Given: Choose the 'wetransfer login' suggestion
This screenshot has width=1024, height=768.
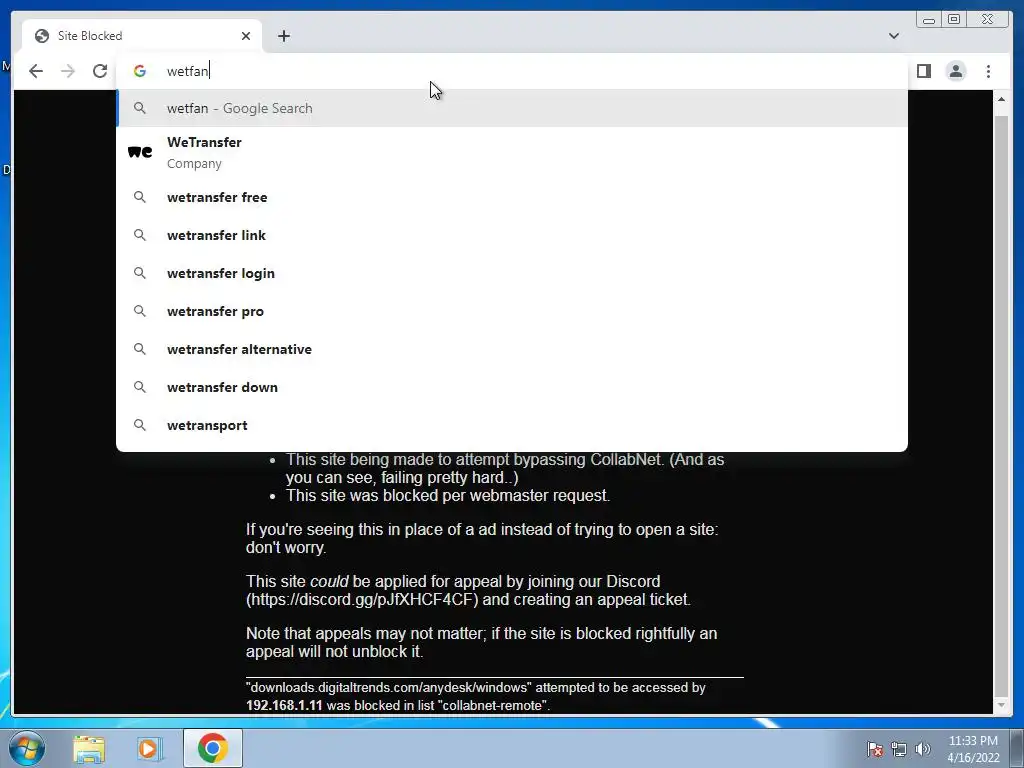Looking at the screenshot, I should point(512,273).
